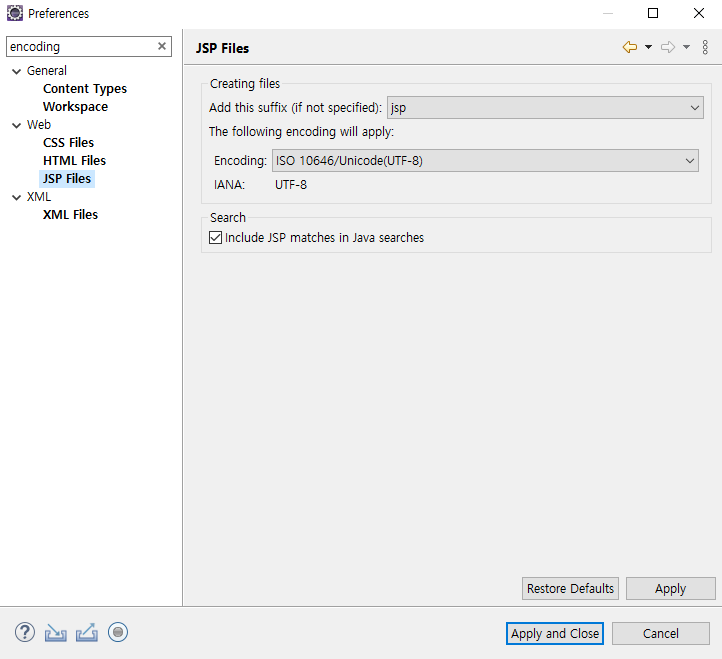
Task: Click the import preferences icon
Action: [x=56, y=633]
